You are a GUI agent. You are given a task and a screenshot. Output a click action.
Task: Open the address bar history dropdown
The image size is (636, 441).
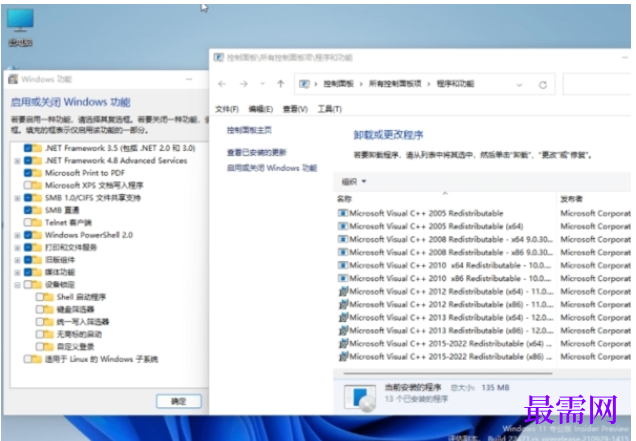519,85
